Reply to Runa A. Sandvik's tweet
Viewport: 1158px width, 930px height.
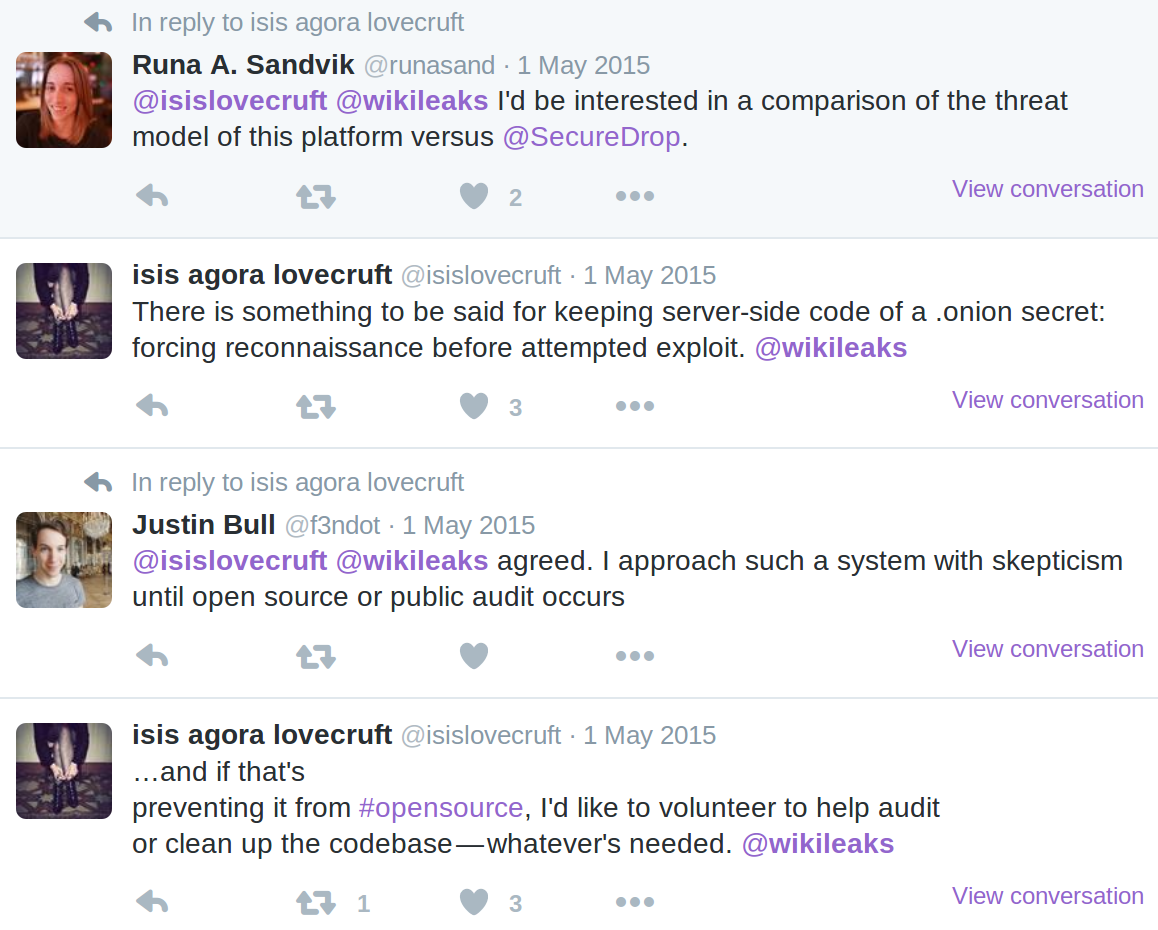153,196
